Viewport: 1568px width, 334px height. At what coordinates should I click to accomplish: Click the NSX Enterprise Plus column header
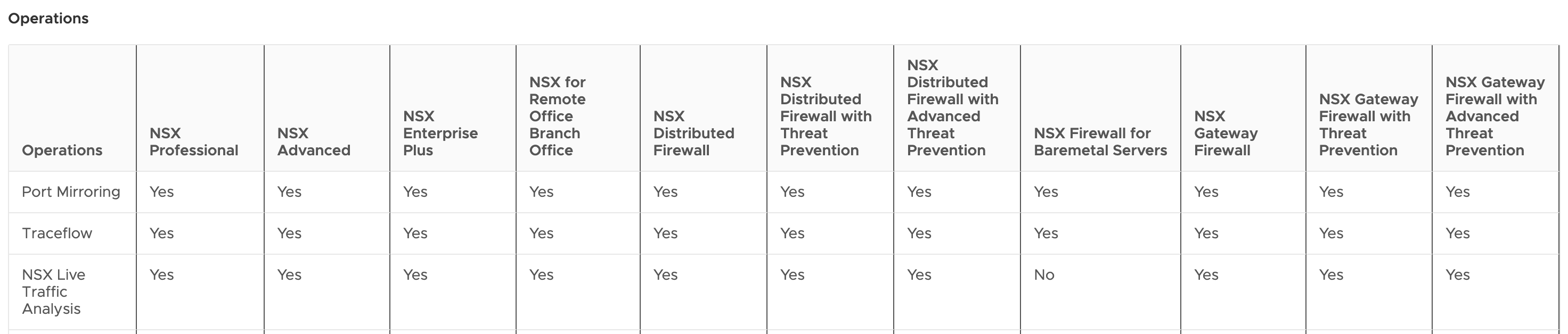pos(440,133)
